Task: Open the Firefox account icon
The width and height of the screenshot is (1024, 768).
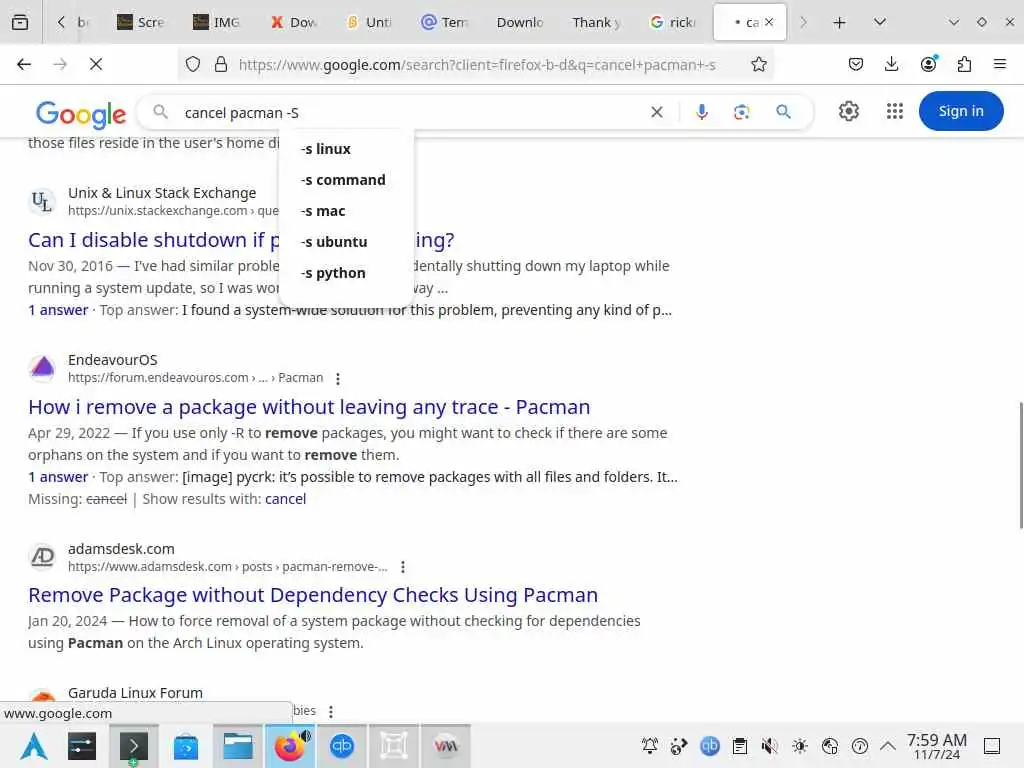Action: [928, 64]
